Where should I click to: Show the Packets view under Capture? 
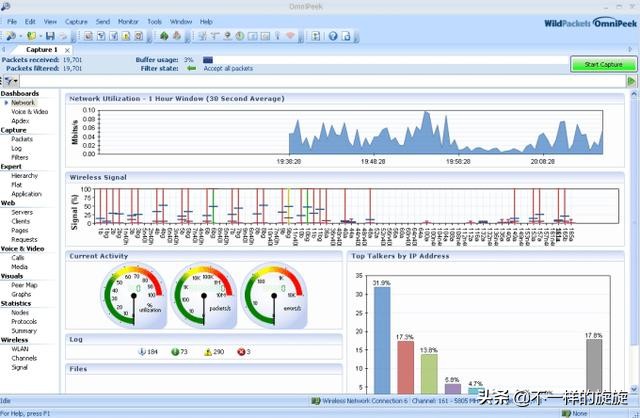point(22,139)
